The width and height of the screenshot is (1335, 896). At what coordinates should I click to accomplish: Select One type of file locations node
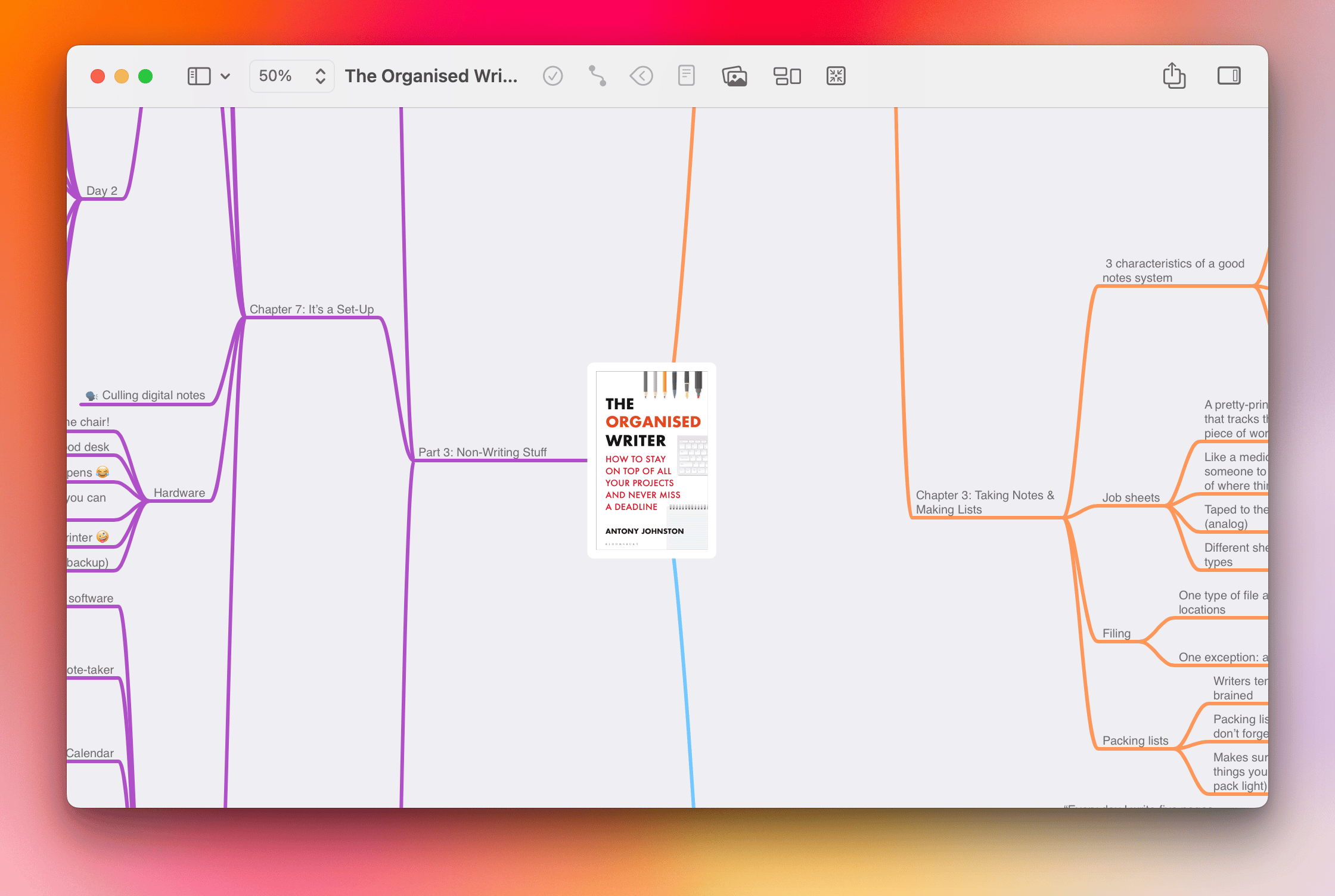[x=1223, y=602]
